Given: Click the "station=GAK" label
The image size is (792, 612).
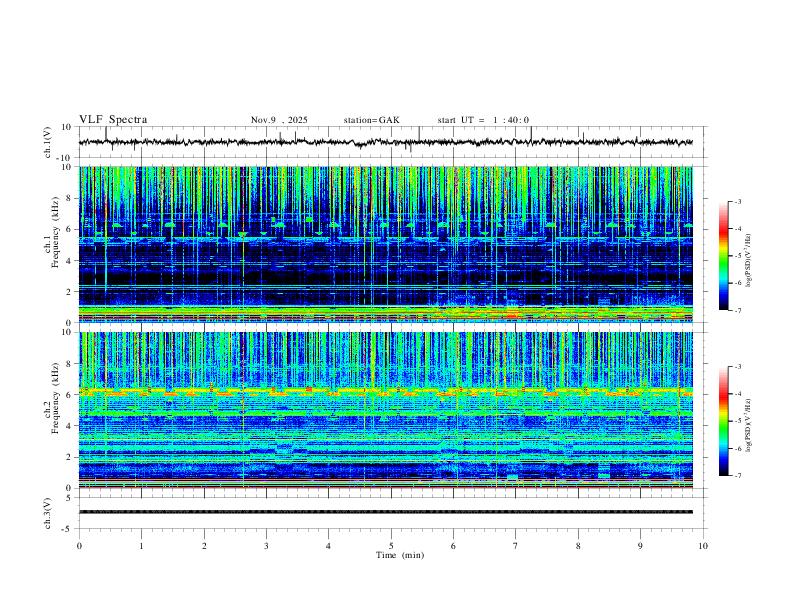Looking at the screenshot, I should (x=371, y=120).
